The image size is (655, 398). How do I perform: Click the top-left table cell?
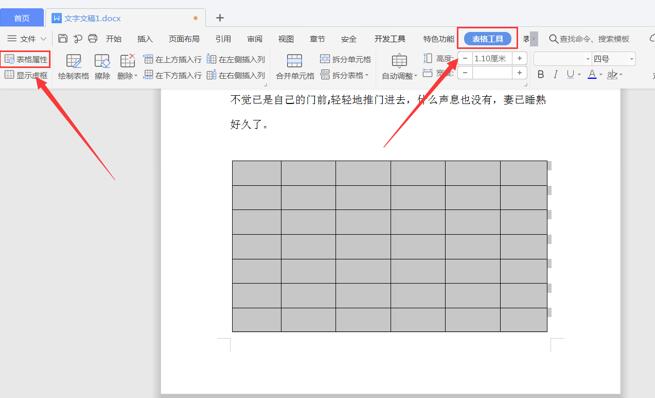257,173
